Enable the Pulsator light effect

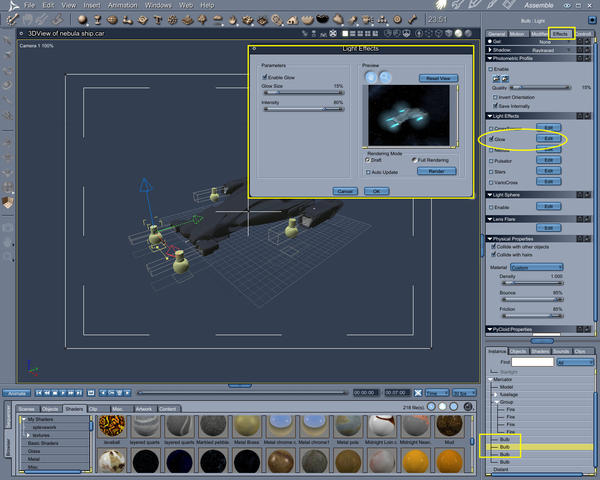pyautogui.click(x=491, y=161)
